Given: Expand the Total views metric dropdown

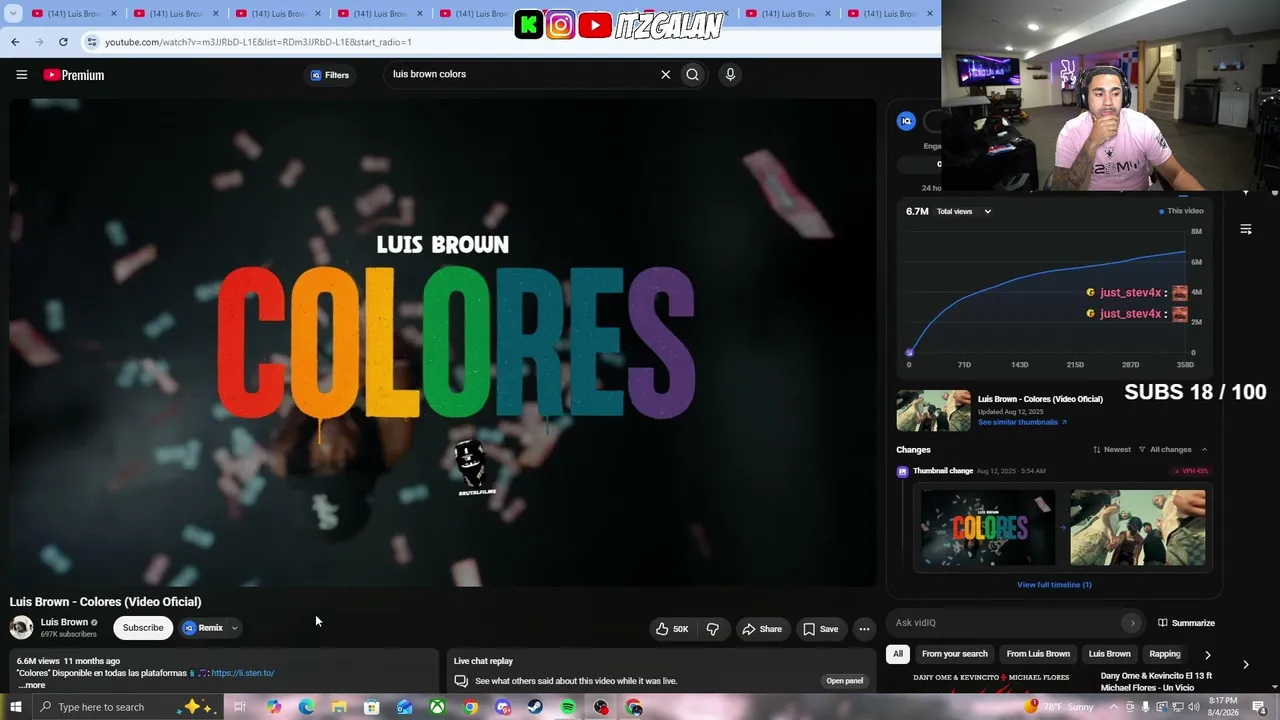Looking at the screenshot, I should pos(964,211).
